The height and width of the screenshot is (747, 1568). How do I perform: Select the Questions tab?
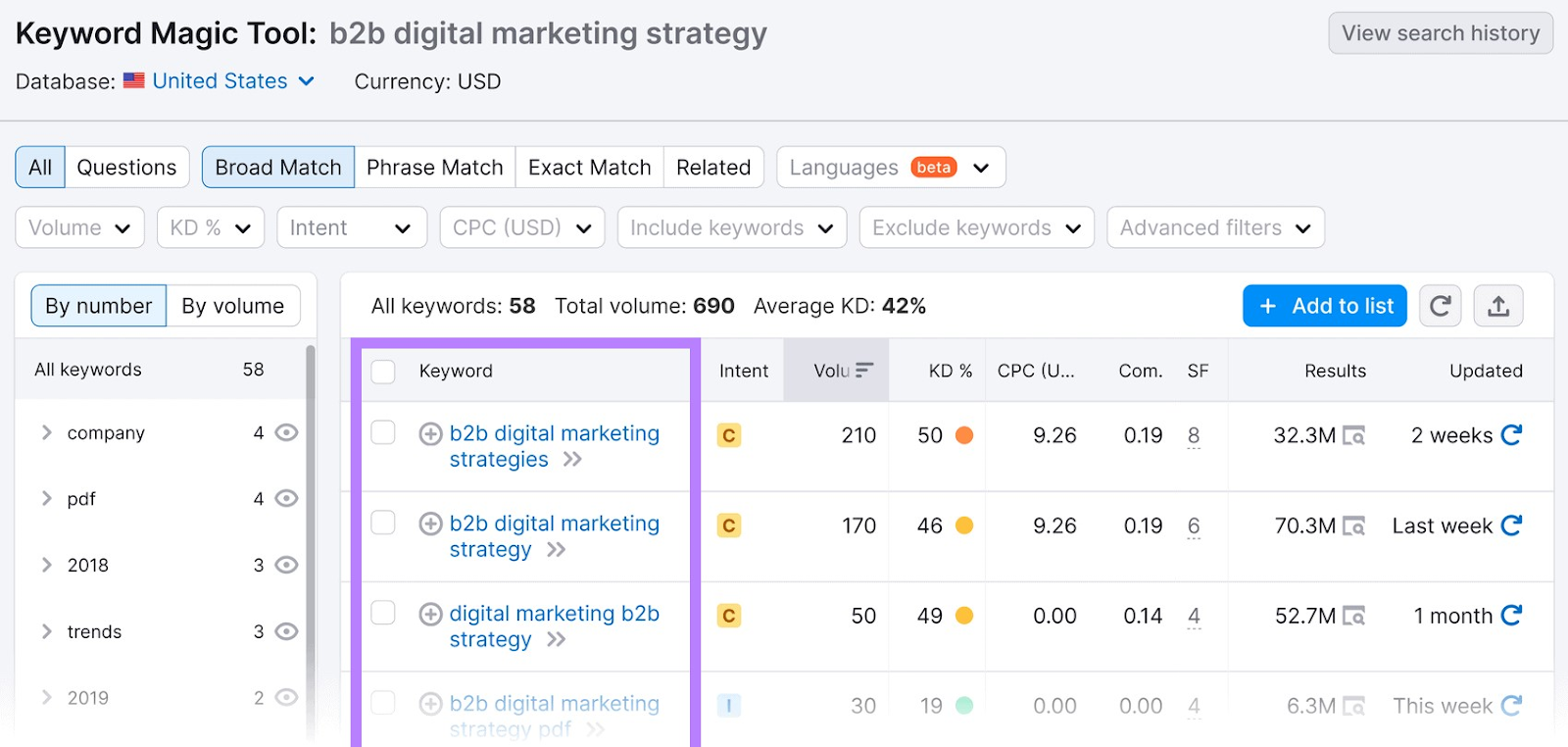click(126, 168)
